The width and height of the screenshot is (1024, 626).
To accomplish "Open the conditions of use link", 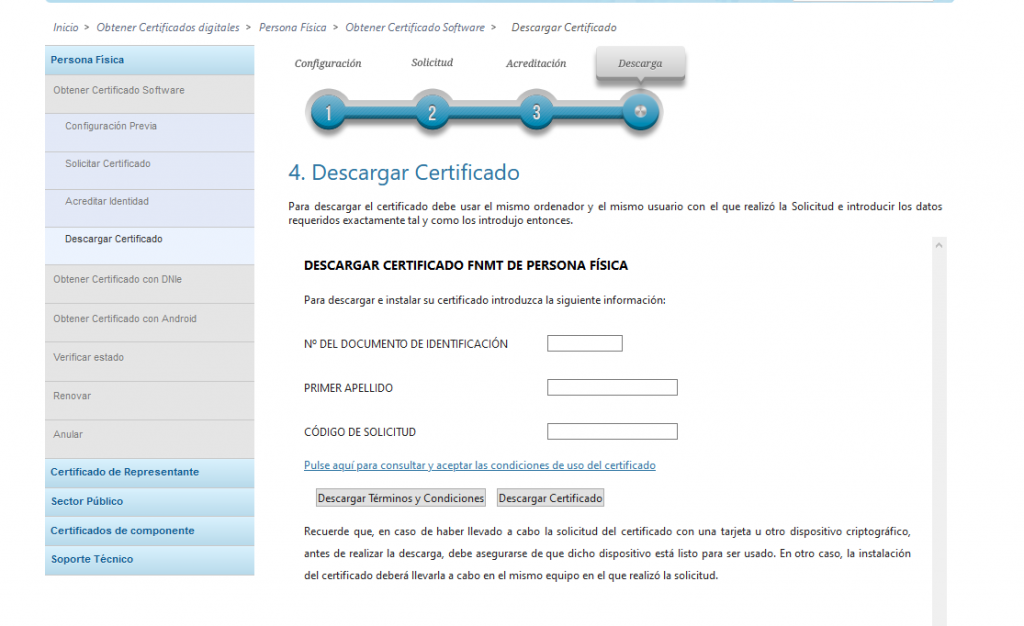I will click(479, 465).
